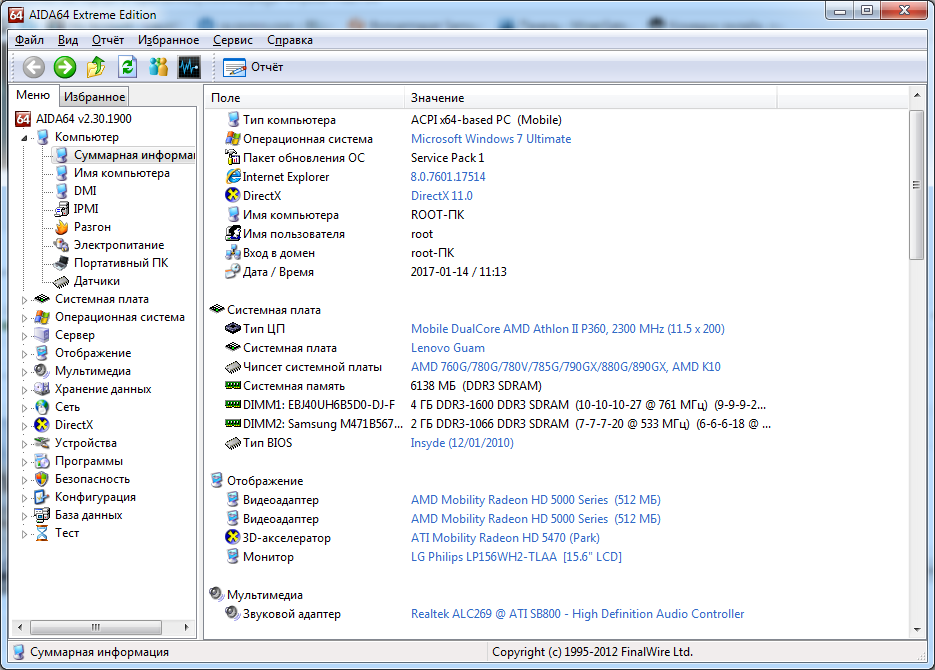Image resolution: width=935 pixels, height=670 pixels.
Task: Click the 3D-акселератор row icon
Action: (x=233, y=537)
